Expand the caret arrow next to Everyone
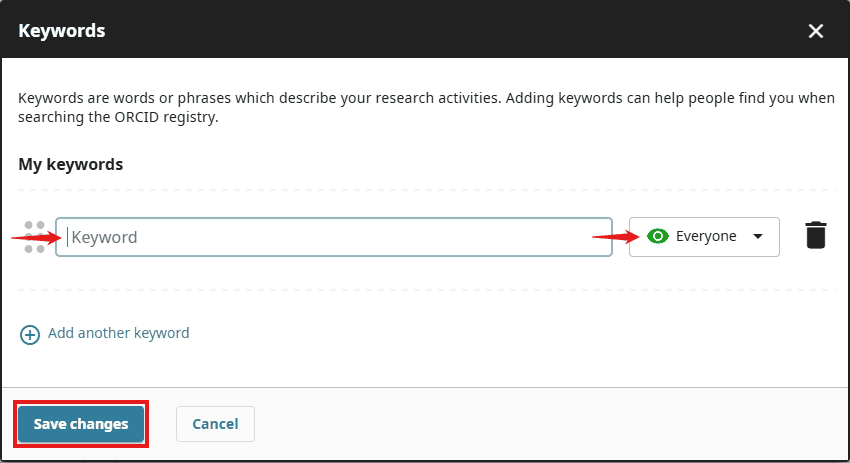850x463 pixels. pyautogui.click(x=758, y=237)
